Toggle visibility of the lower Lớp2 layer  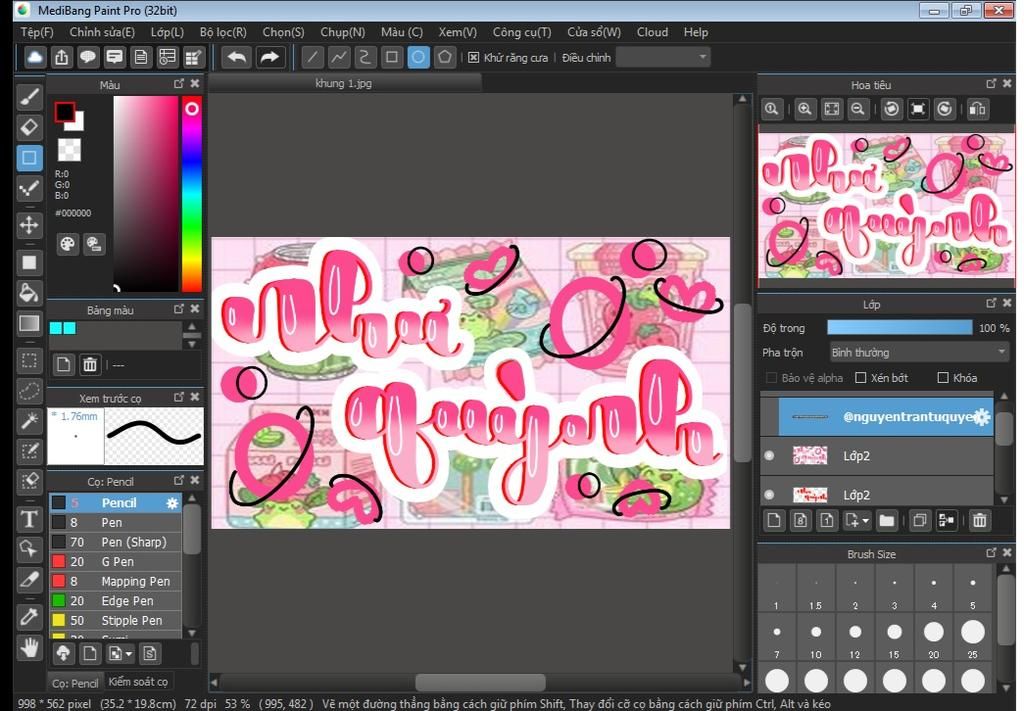tap(769, 495)
